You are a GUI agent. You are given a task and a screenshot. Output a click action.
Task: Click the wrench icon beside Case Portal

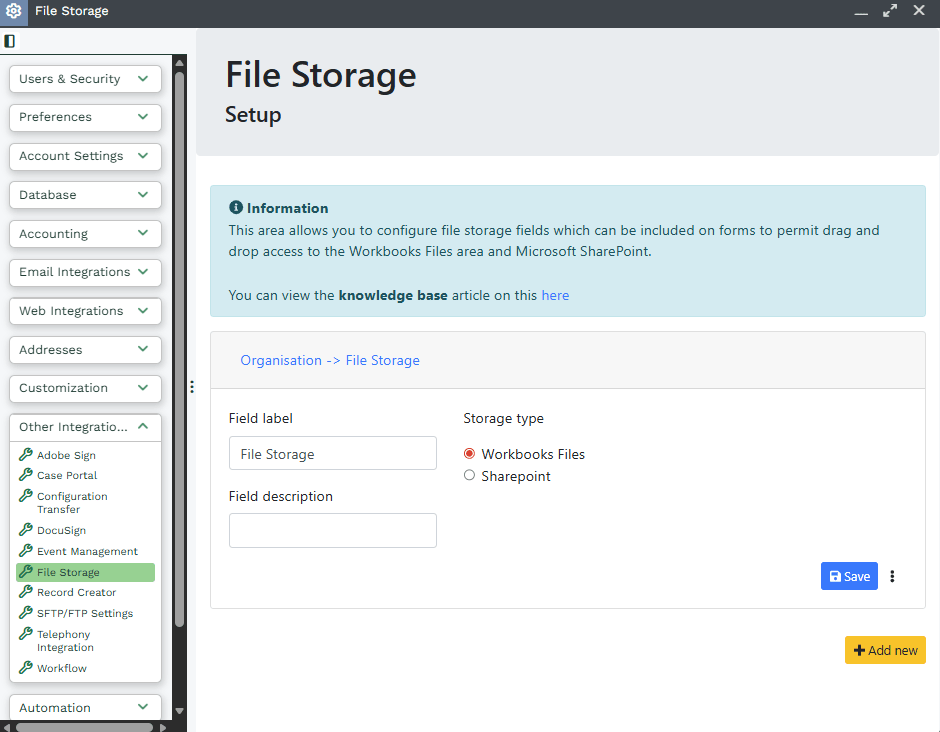pyautogui.click(x=26, y=475)
